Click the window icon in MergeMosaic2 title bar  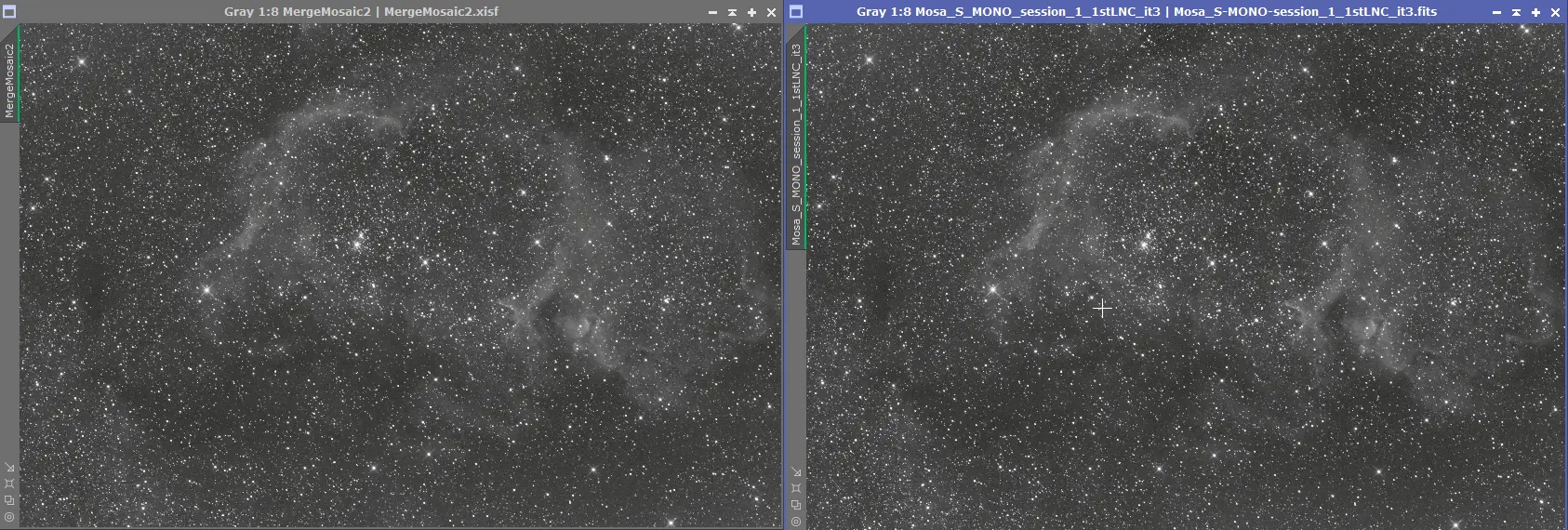tap(9, 12)
